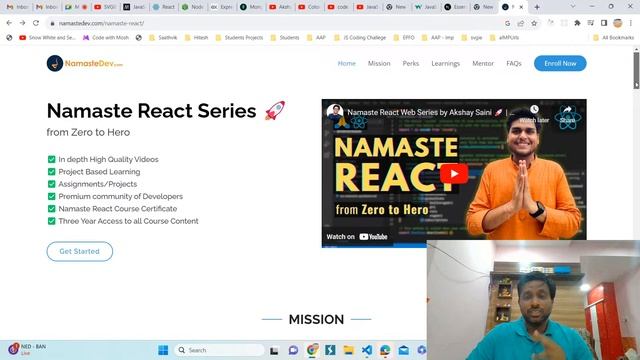Image resolution: width=640 pixels, height=360 pixels.
Task: Click the browser forward arrow
Action: [22, 23]
